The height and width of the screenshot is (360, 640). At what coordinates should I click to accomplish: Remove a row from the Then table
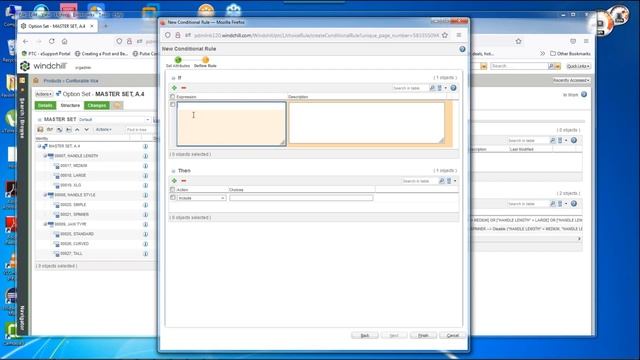coord(184,180)
